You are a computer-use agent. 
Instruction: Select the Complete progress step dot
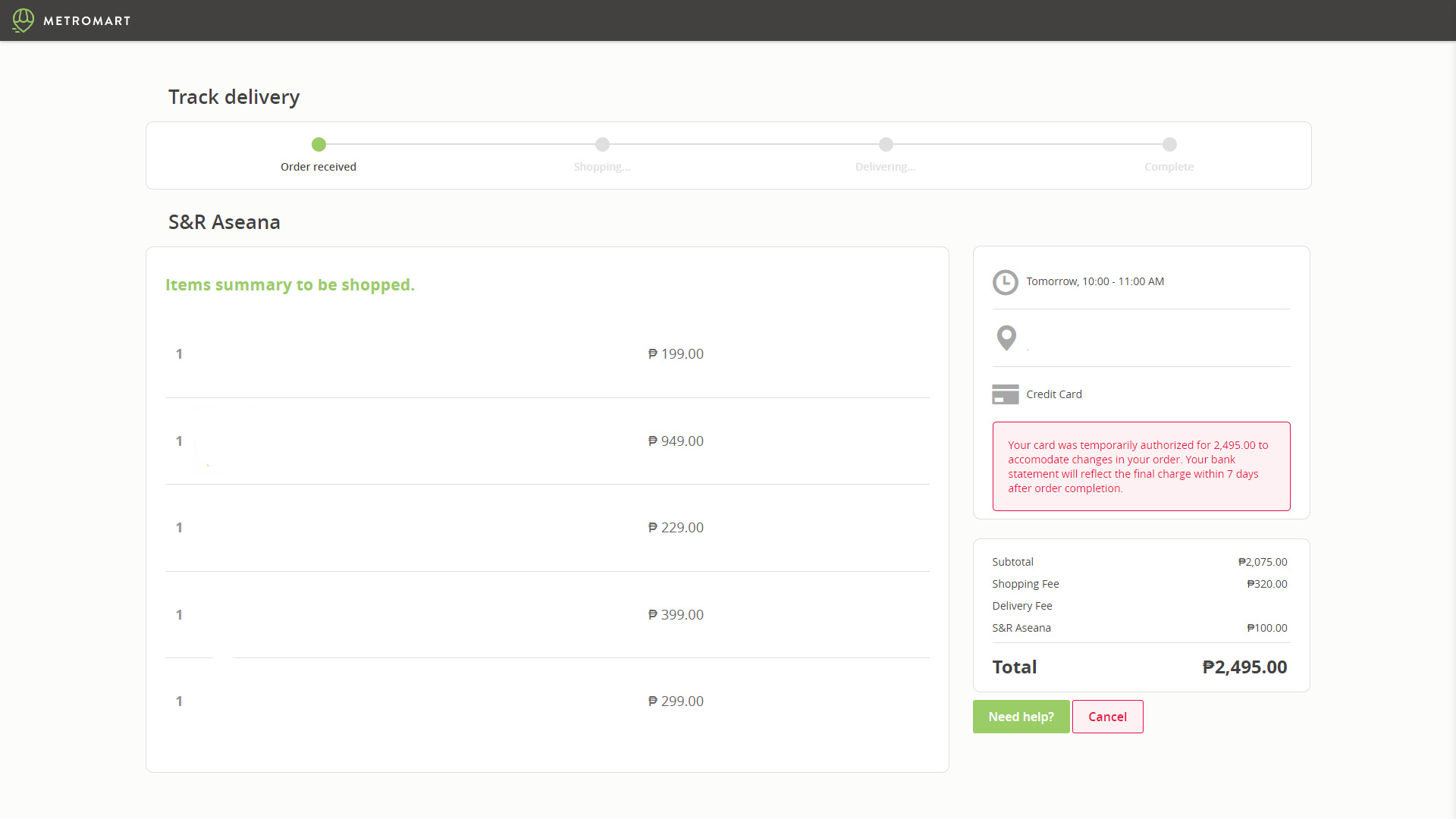[1169, 144]
